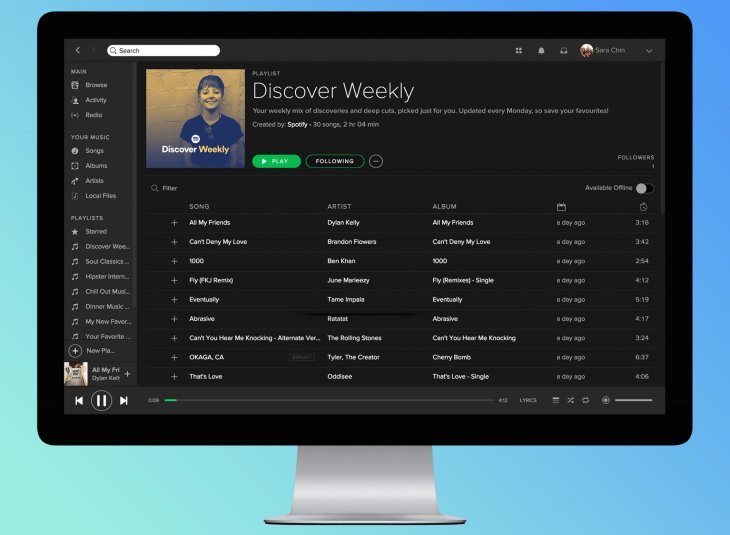This screenshot has height=535, width=730.
Task: Click Discover Weekly cover art
Action: point(196,118)
